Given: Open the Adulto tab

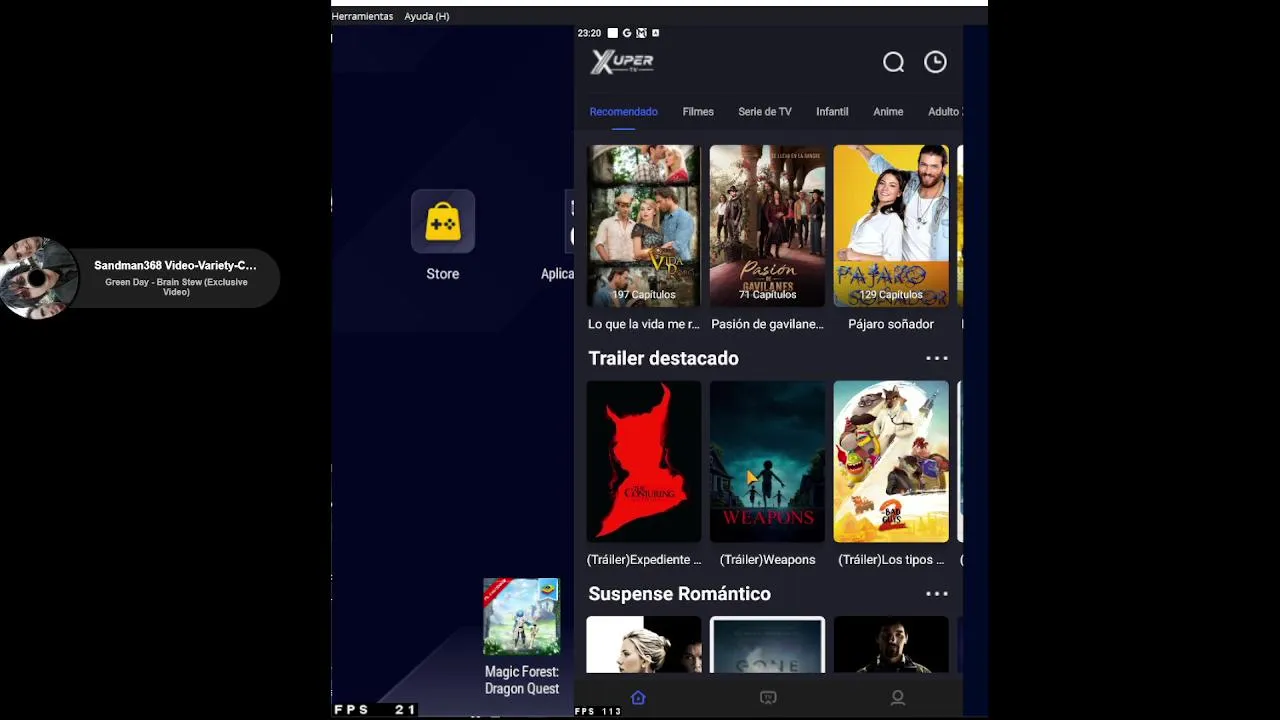Looking at the screenshot, I should [x=944, y=112].
